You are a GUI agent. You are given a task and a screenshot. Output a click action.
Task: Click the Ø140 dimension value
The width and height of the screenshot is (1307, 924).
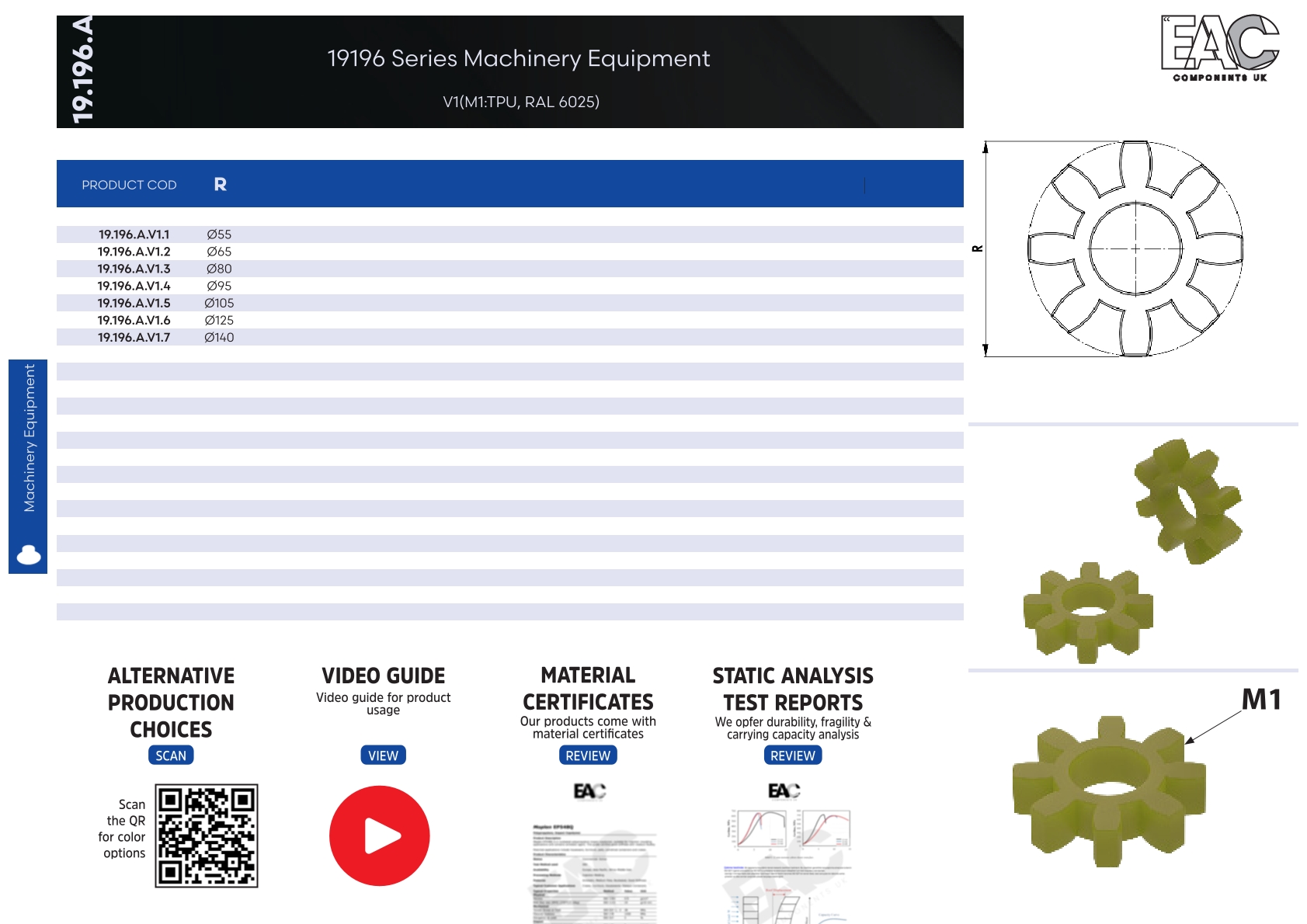(x=219, y=337)
